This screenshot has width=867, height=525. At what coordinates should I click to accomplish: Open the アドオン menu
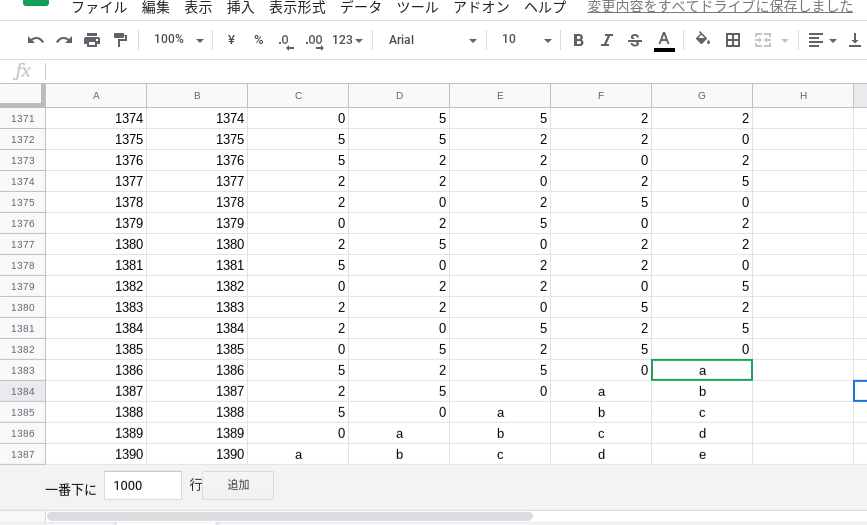pos(482,7)
